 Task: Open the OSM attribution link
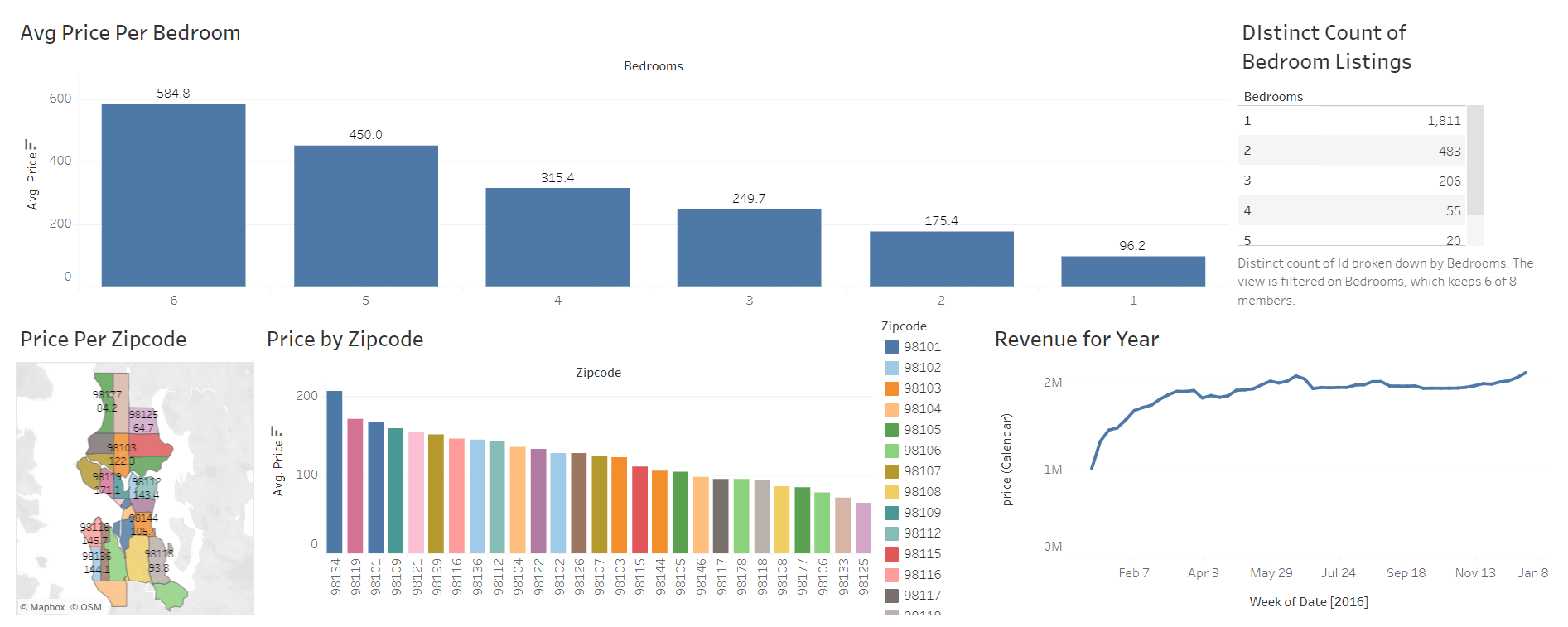tap(86, 607)
